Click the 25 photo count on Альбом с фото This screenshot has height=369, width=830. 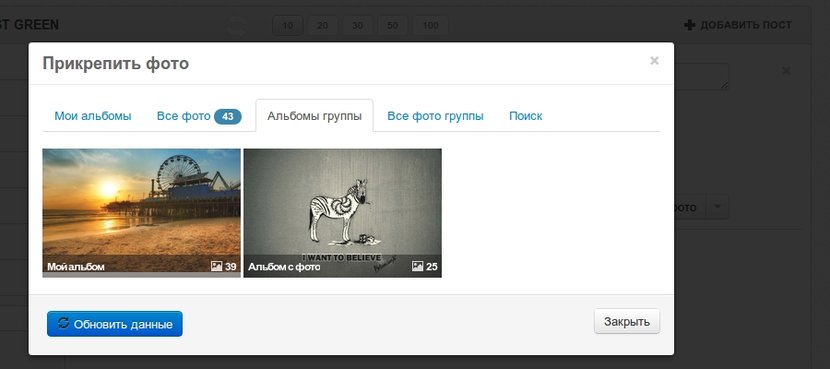(432, 266)
